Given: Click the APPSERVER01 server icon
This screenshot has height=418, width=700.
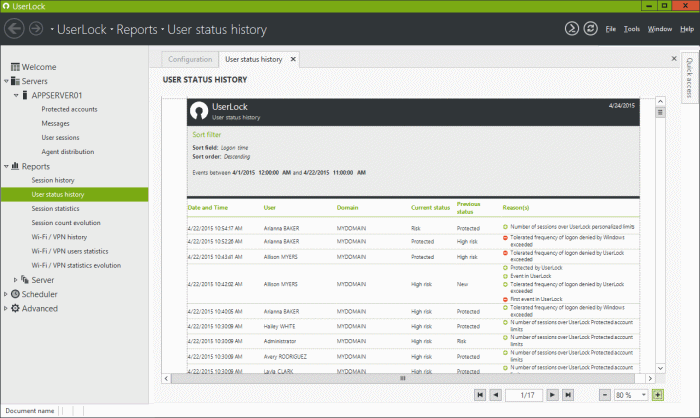Looking at the screenshot, I should pos(25,95).
